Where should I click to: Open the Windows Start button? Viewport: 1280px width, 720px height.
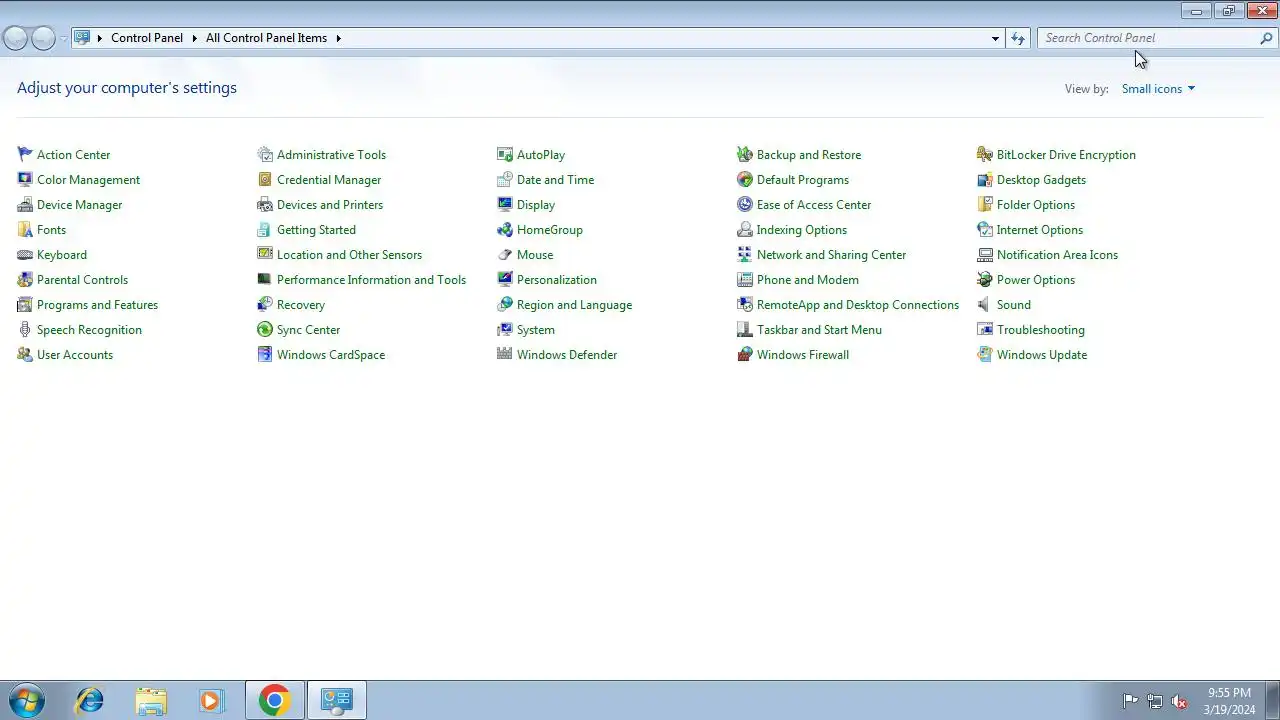pos(26,701)
